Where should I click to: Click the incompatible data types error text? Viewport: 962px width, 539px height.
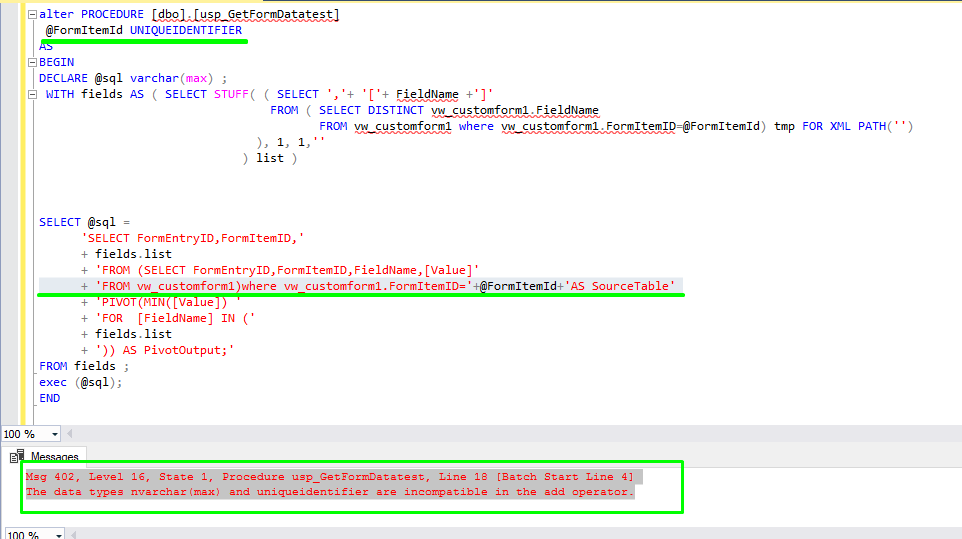click(328, 492)
